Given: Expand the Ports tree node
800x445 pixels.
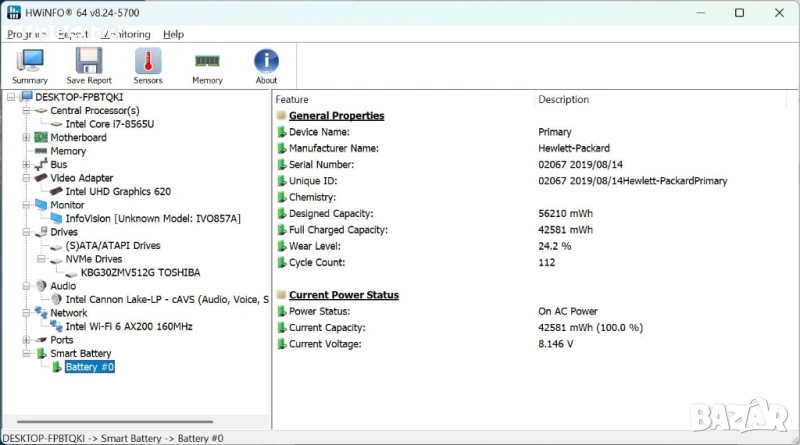Looking at the screenshot, I should [27, 340].
